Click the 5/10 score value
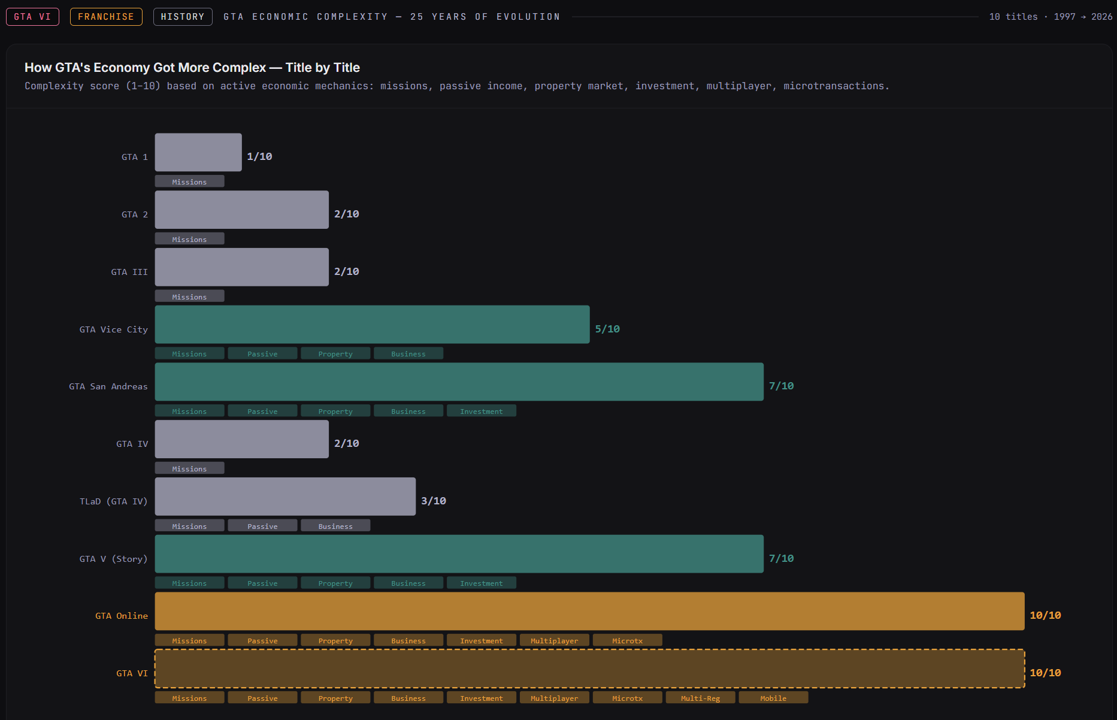This screenshot has width=1117, height=720. [x=607, y=329]
